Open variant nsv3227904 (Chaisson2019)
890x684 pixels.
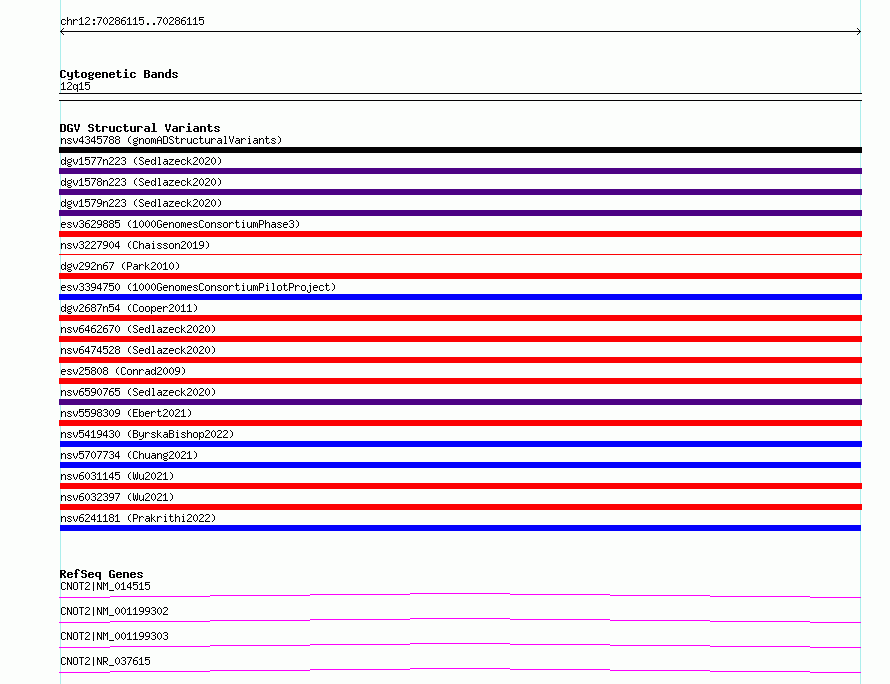(x=135, y=245)
